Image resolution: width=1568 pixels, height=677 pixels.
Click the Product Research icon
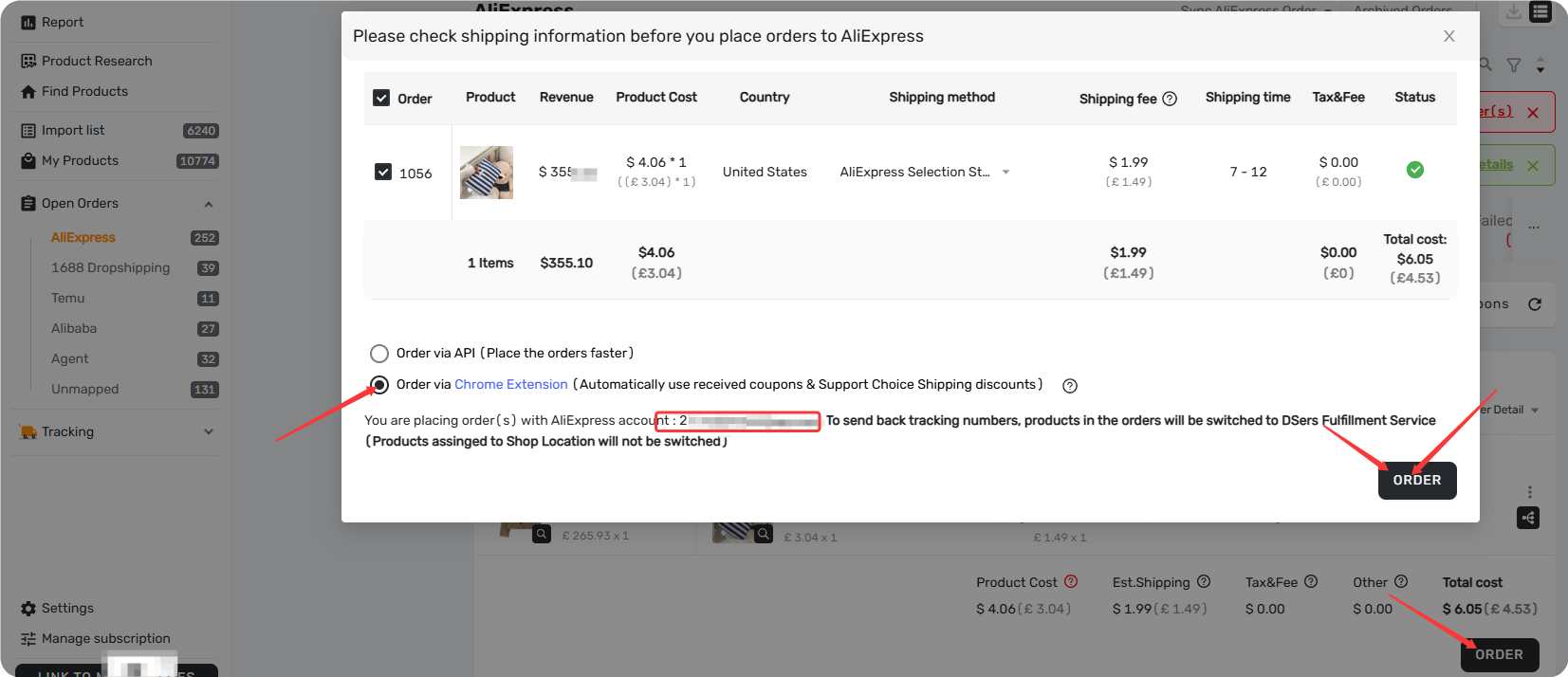coord(28,61)
